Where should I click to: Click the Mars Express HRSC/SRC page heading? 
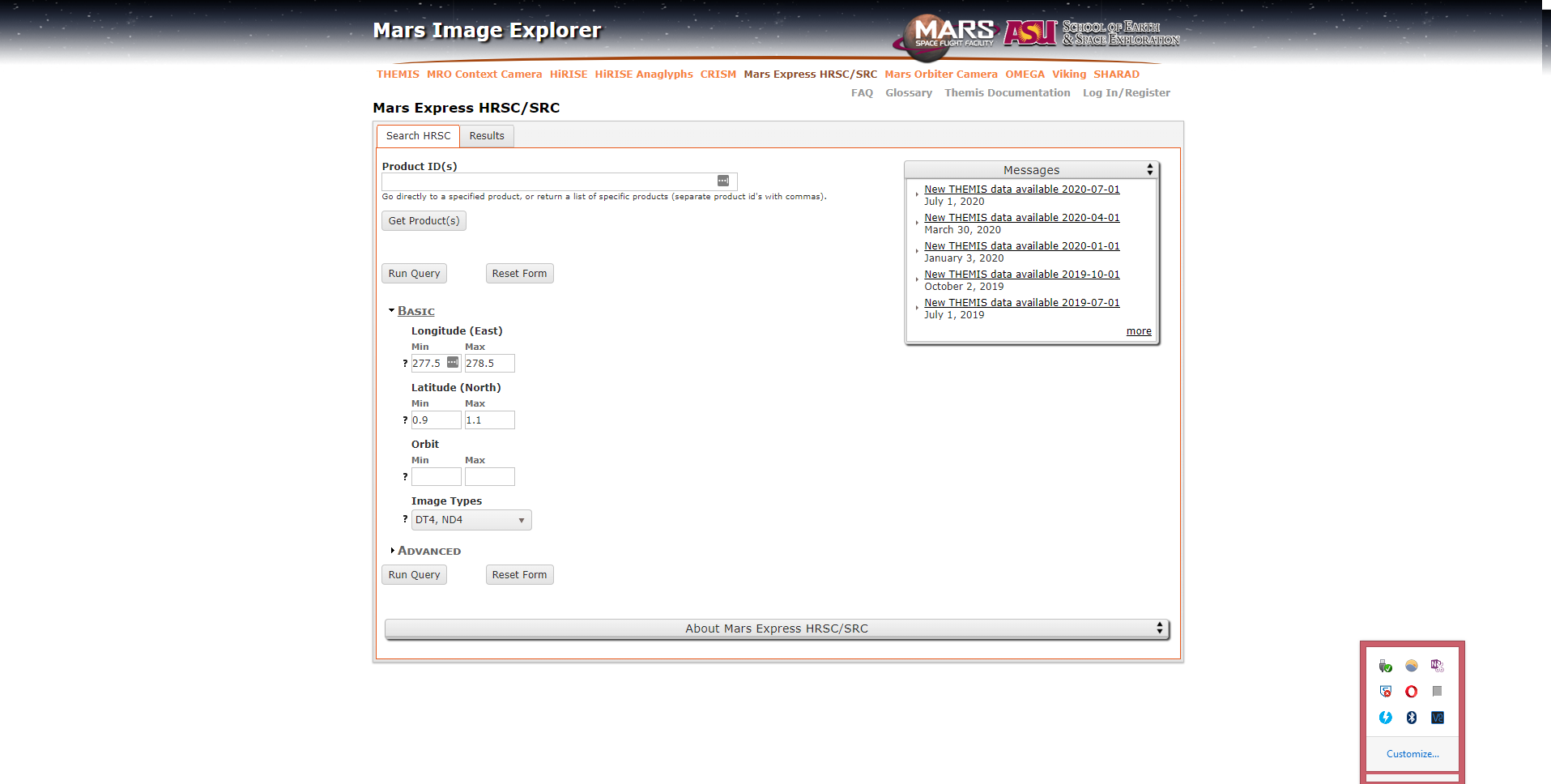(x=467, y=109)
